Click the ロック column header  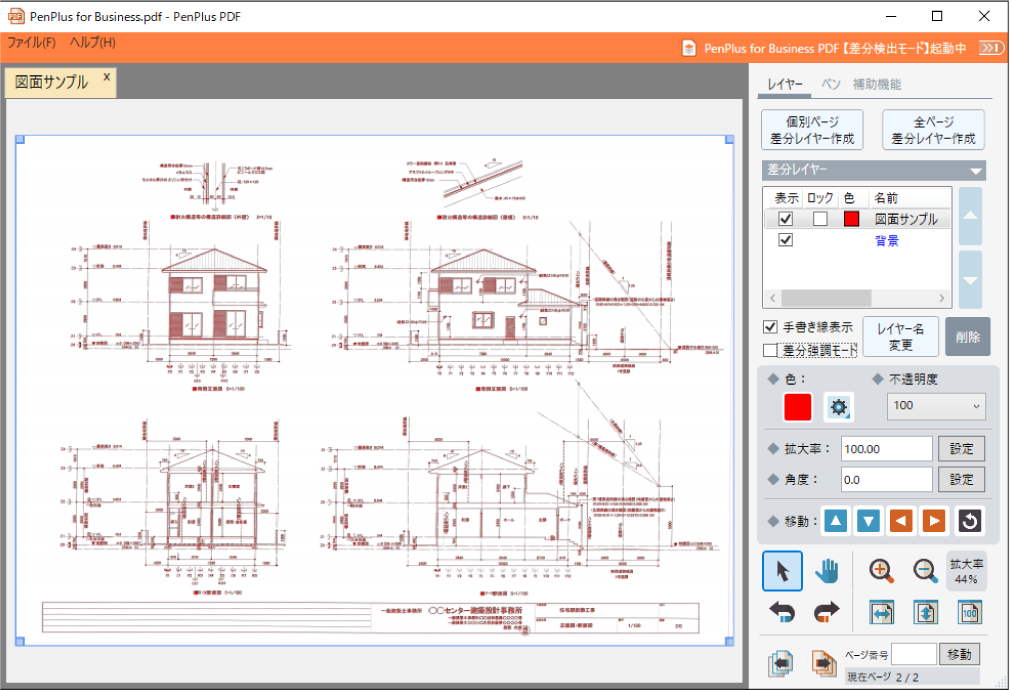[x=820, y=198]
